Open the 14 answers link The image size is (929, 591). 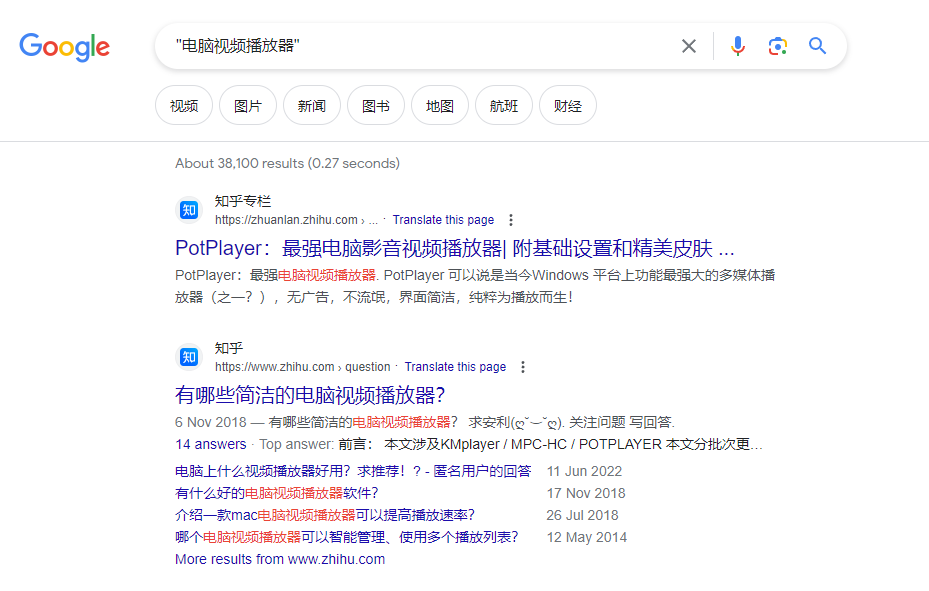[210, 444]
